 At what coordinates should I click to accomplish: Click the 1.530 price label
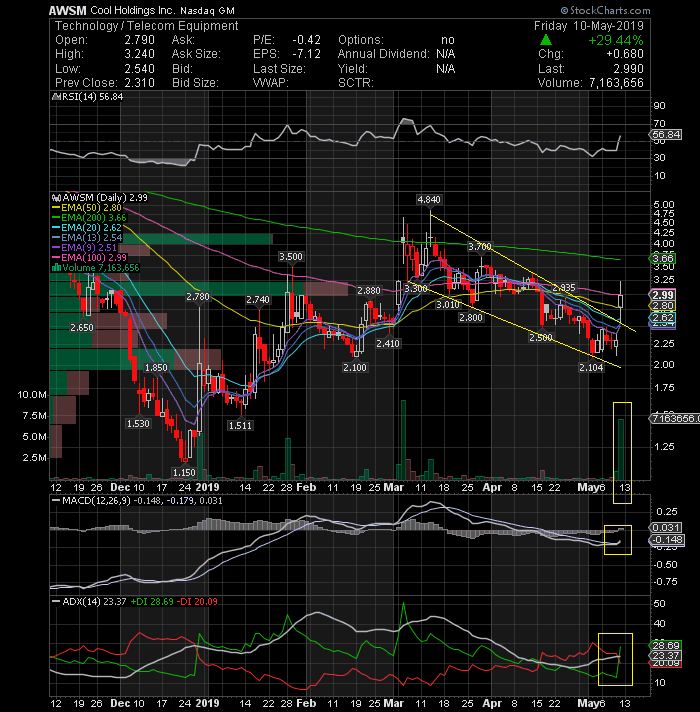point(138,424)
